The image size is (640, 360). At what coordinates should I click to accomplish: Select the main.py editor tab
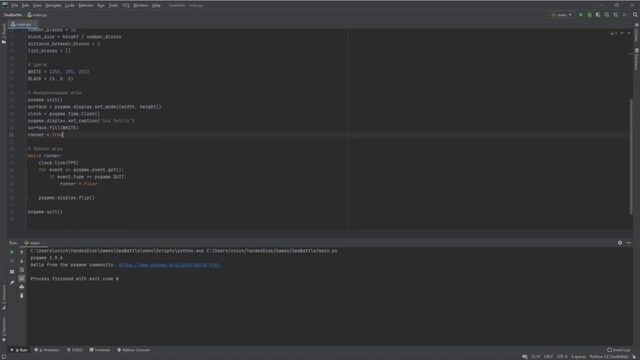(22, 24)
